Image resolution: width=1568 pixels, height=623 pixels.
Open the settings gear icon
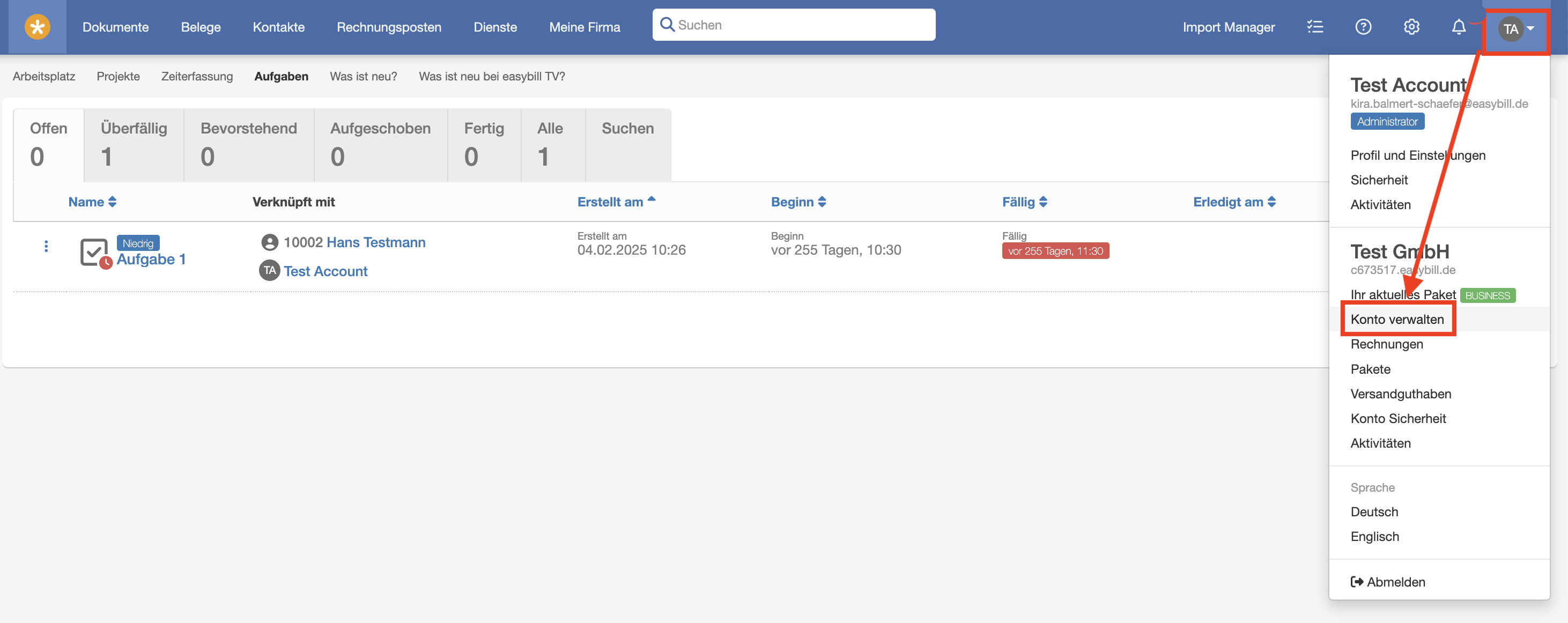coord(1411,27)
